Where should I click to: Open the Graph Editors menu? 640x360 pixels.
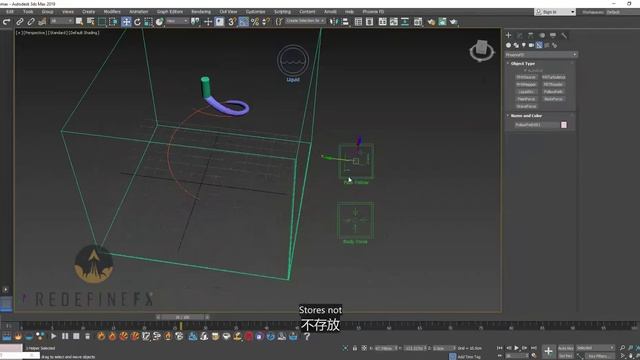170,12
